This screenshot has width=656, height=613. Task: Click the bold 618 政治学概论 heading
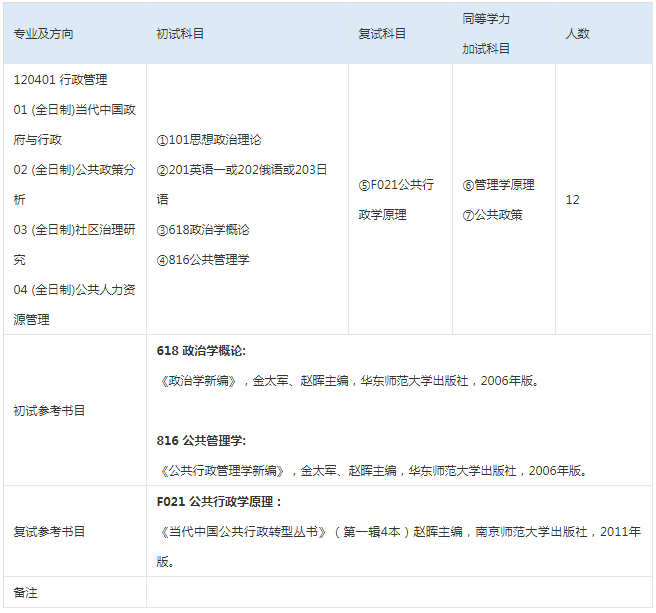201,351
